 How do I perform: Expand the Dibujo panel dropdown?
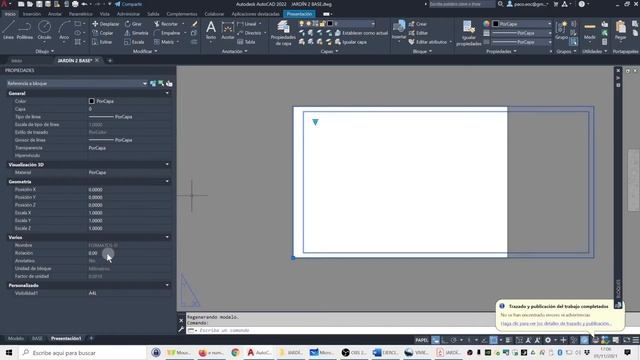click(x=44, y=51)
